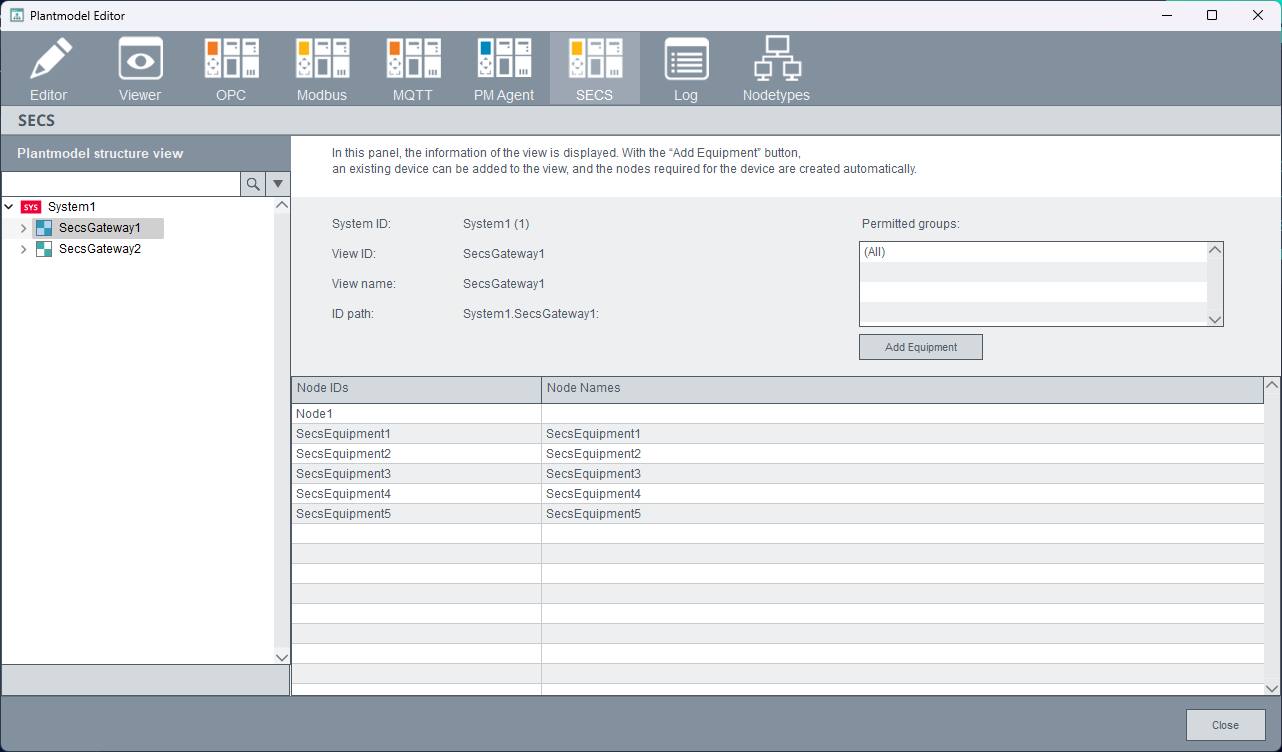This screenshot has height=752, width=1282.
Task: Collapse the System1 tree node
Action: click(x=9, y=207)
